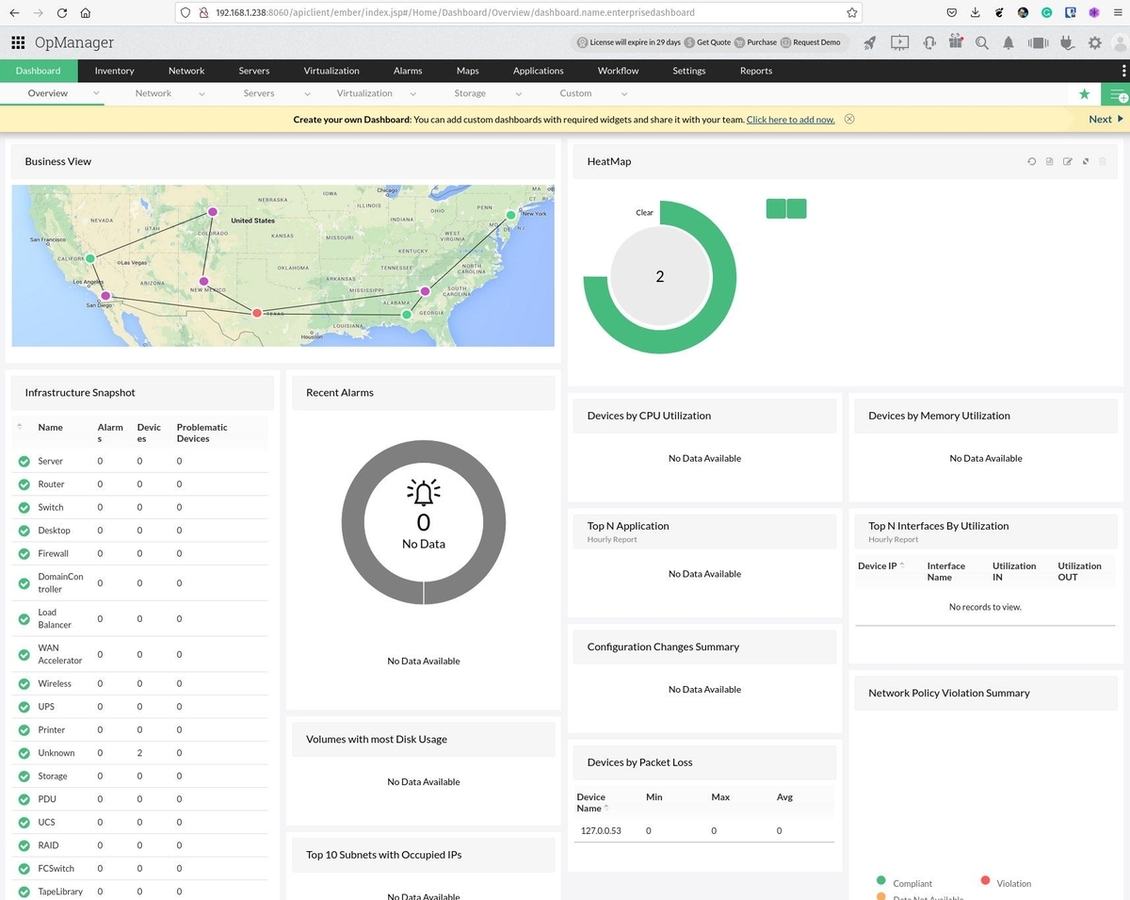Expand the Network dashboard dropdown
The height and width of the screenshot is (900, 1130).
point(201,93)
